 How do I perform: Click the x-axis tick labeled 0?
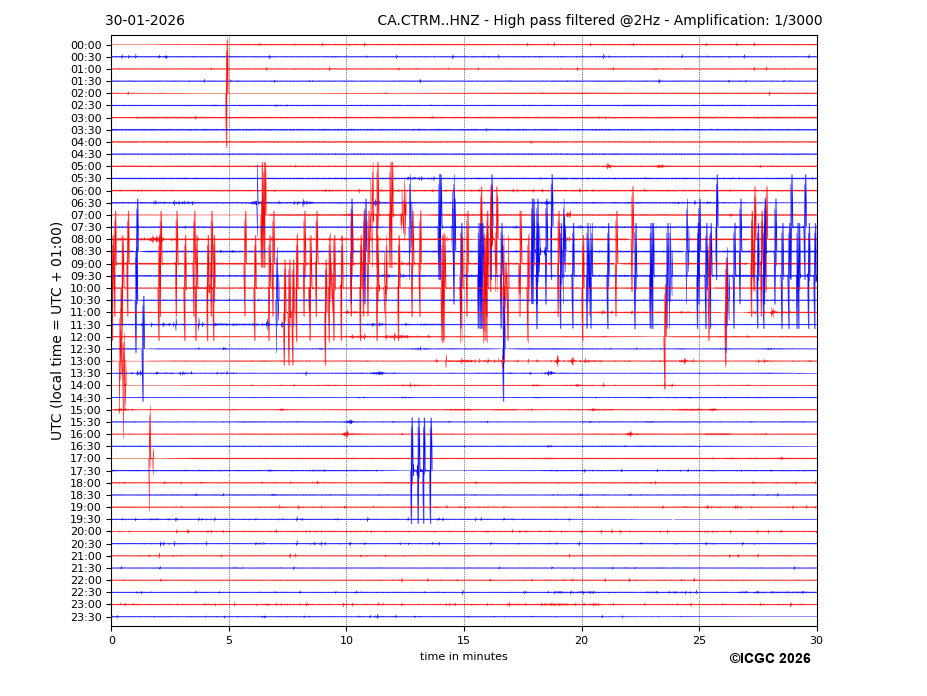tap(112, 640)
